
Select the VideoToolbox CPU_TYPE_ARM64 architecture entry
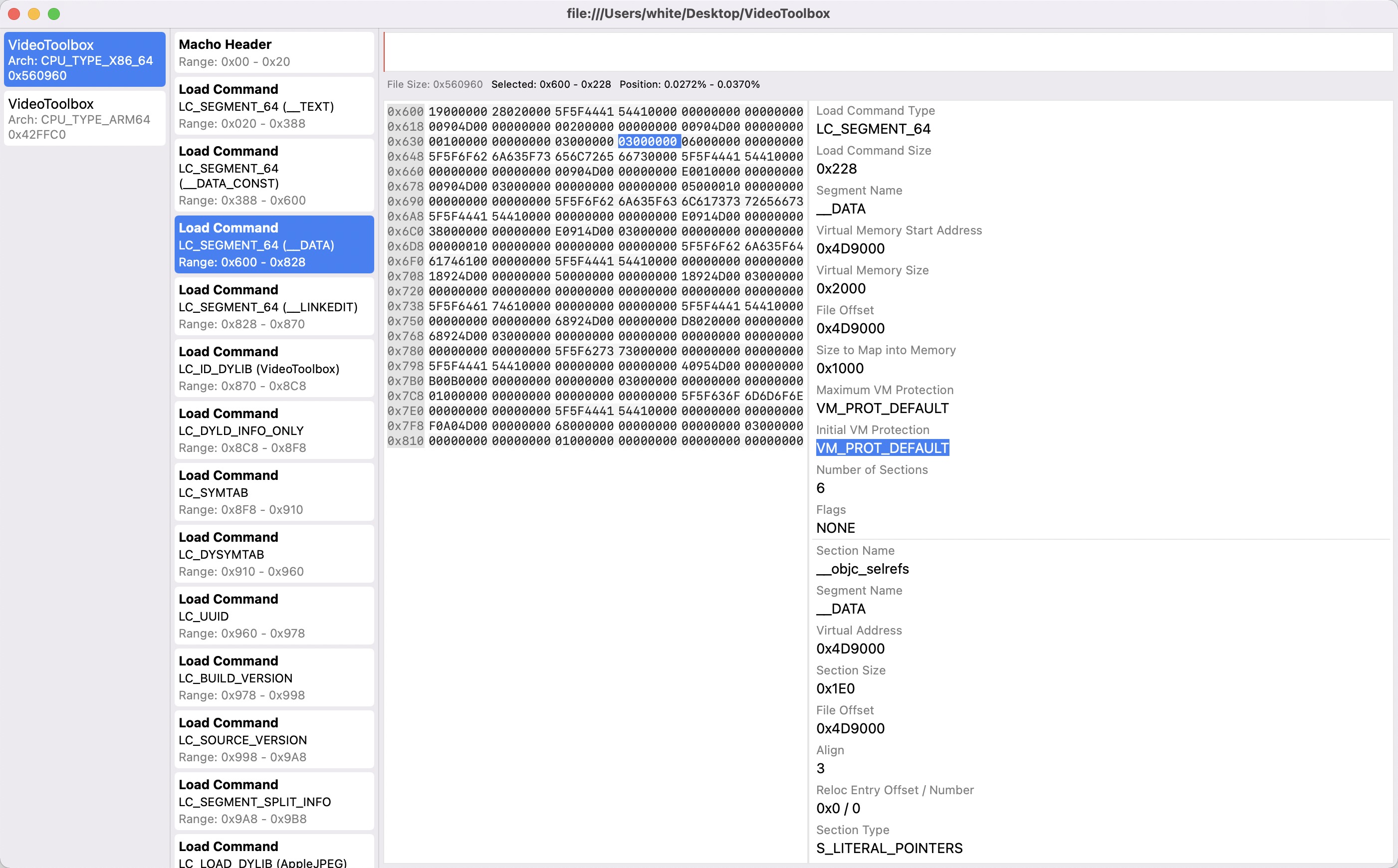click(84, 118)
